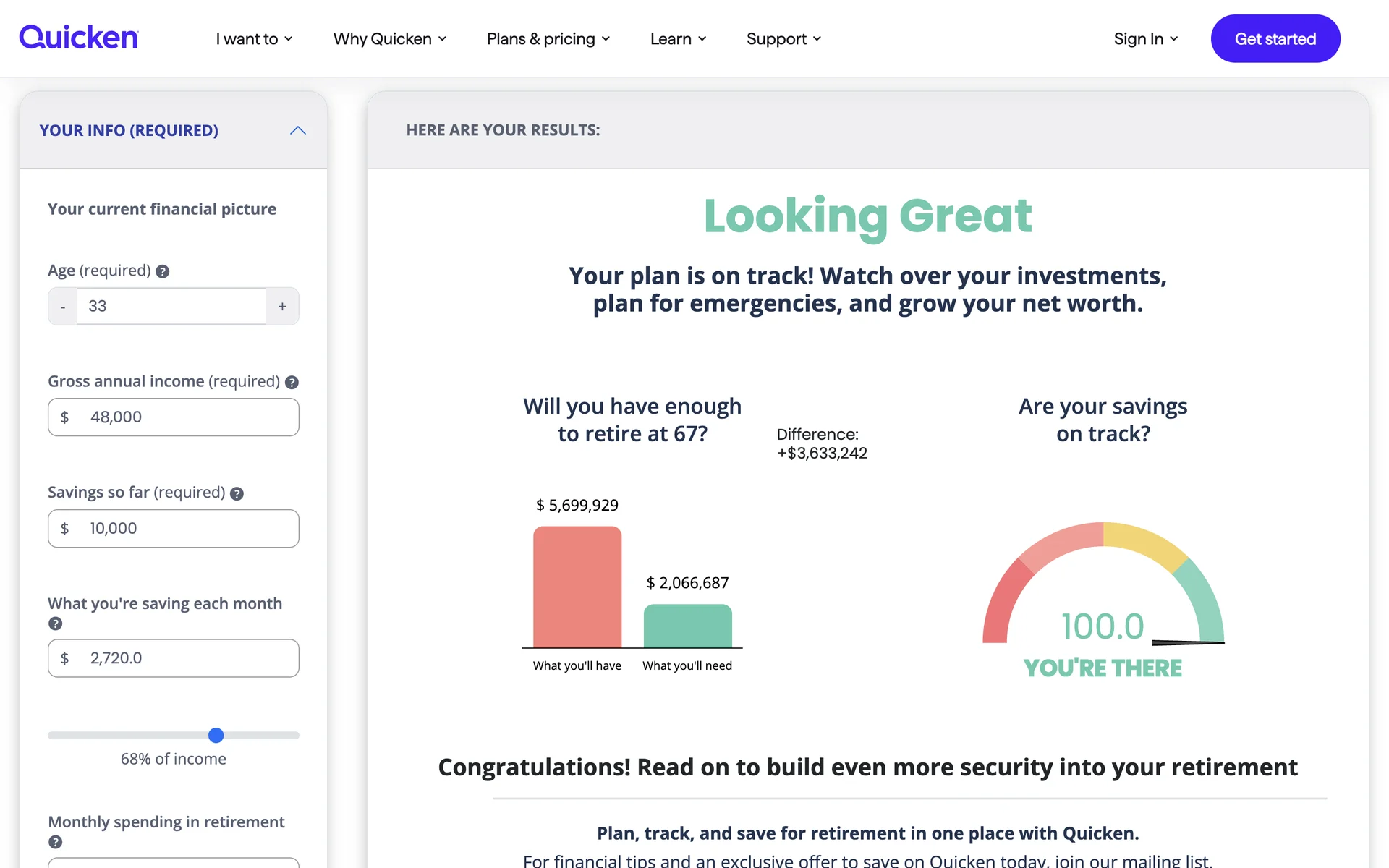Click the percent of income slider handle
The height and width of the screenshot is (868, 1389).
(x=216, y=736)
